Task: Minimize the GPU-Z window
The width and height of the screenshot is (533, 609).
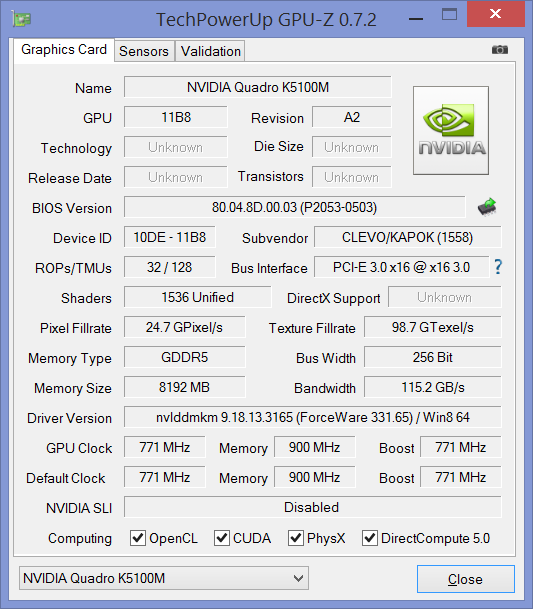Action: pos(416,18)
